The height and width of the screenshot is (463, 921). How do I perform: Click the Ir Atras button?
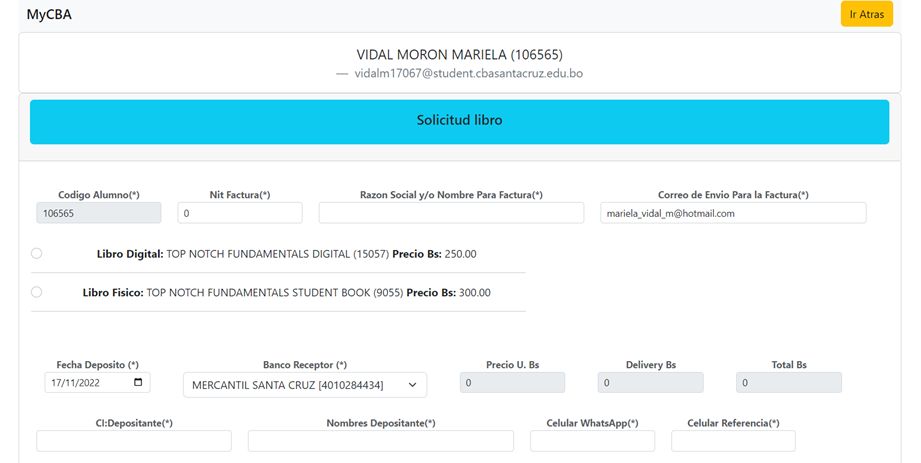pyautogui.click(x=866, y=15)
